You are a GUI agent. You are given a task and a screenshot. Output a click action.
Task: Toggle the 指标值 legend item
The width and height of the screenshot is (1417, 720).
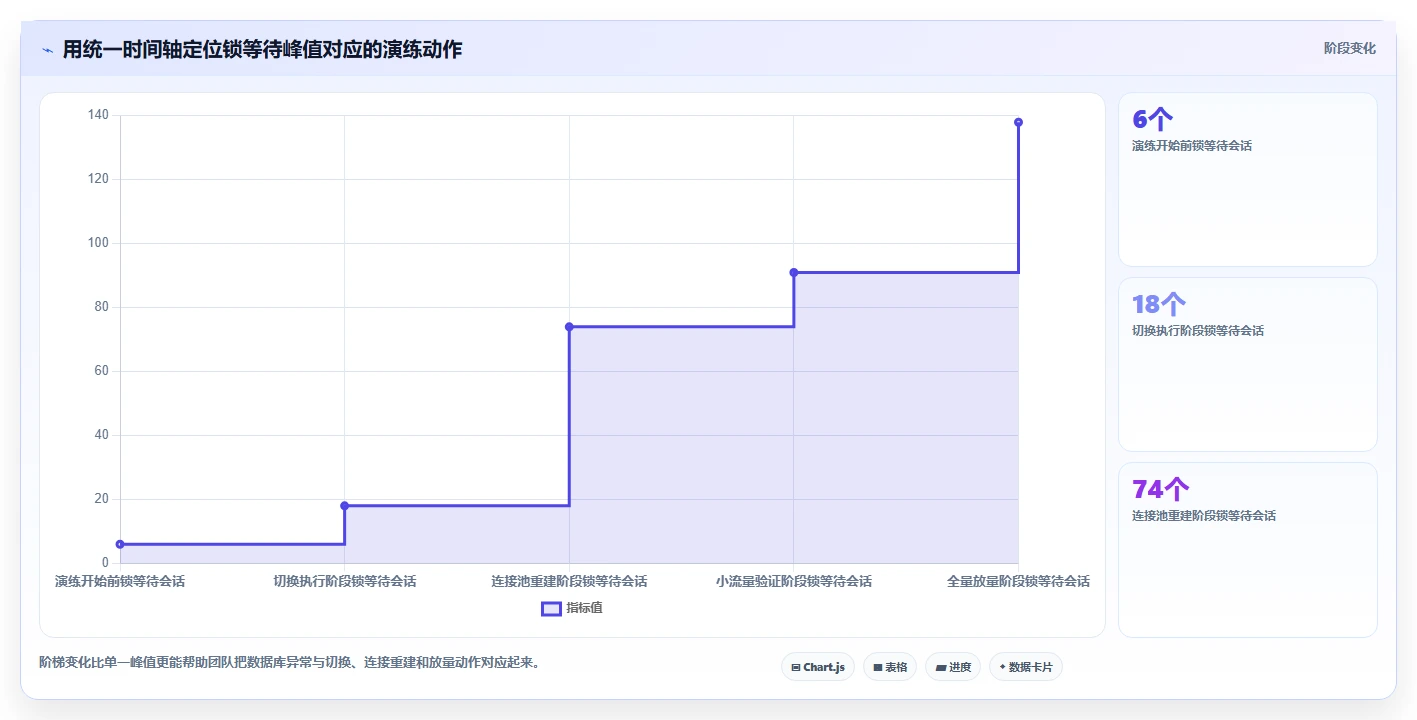(x=572, y=608)
